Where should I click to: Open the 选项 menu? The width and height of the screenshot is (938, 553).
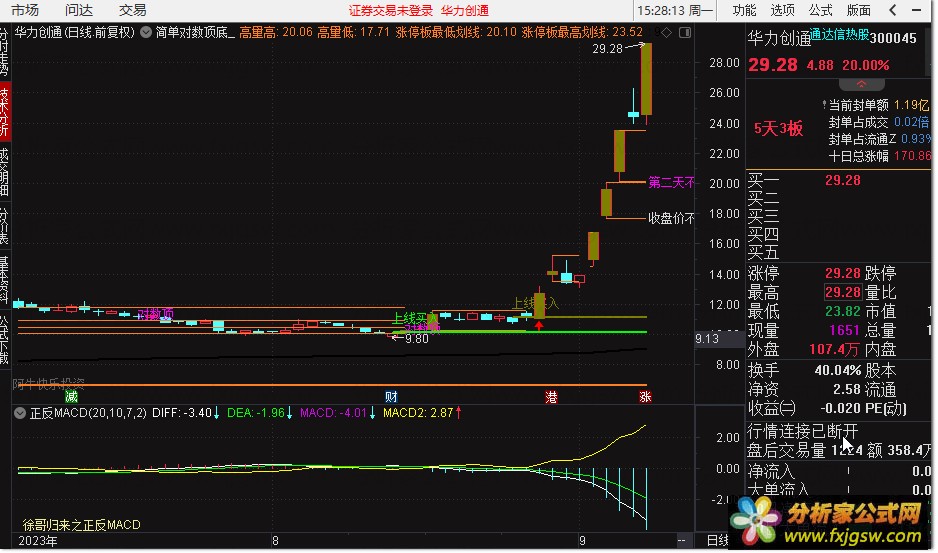pos(782,10)
